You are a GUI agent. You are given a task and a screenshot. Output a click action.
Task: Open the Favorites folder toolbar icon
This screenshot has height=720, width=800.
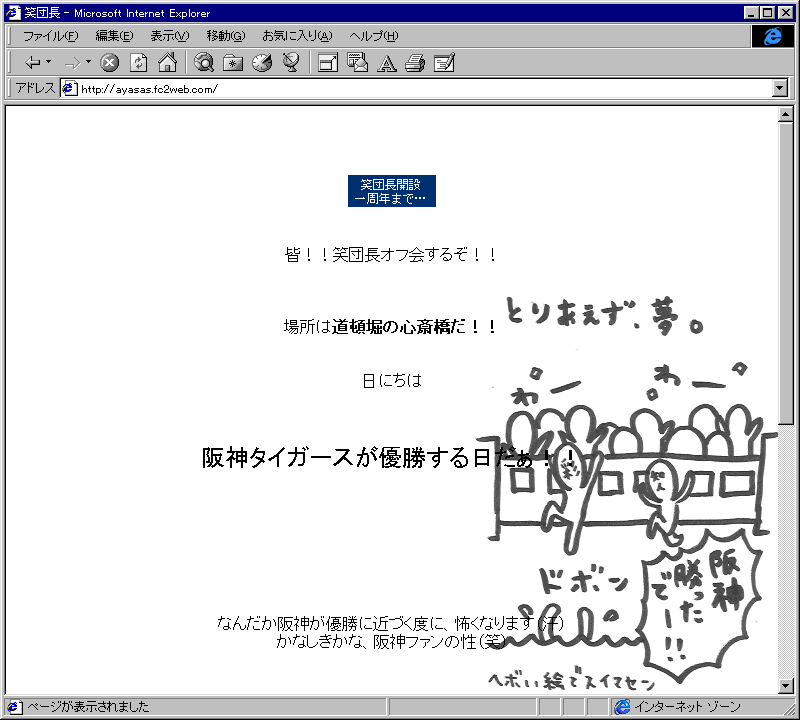pos(233,63)
